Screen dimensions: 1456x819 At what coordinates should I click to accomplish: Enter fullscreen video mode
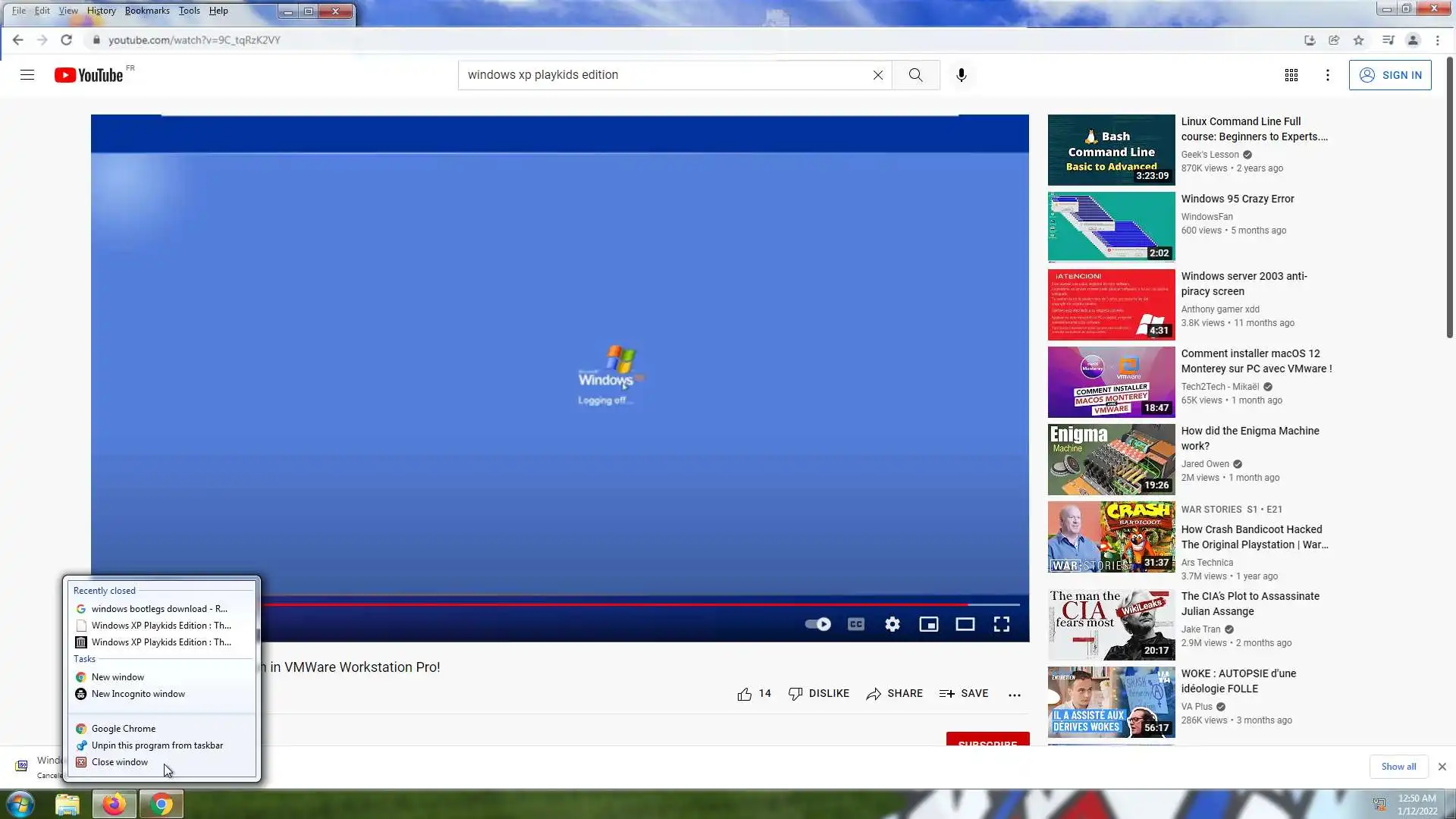coord(1002,624)
